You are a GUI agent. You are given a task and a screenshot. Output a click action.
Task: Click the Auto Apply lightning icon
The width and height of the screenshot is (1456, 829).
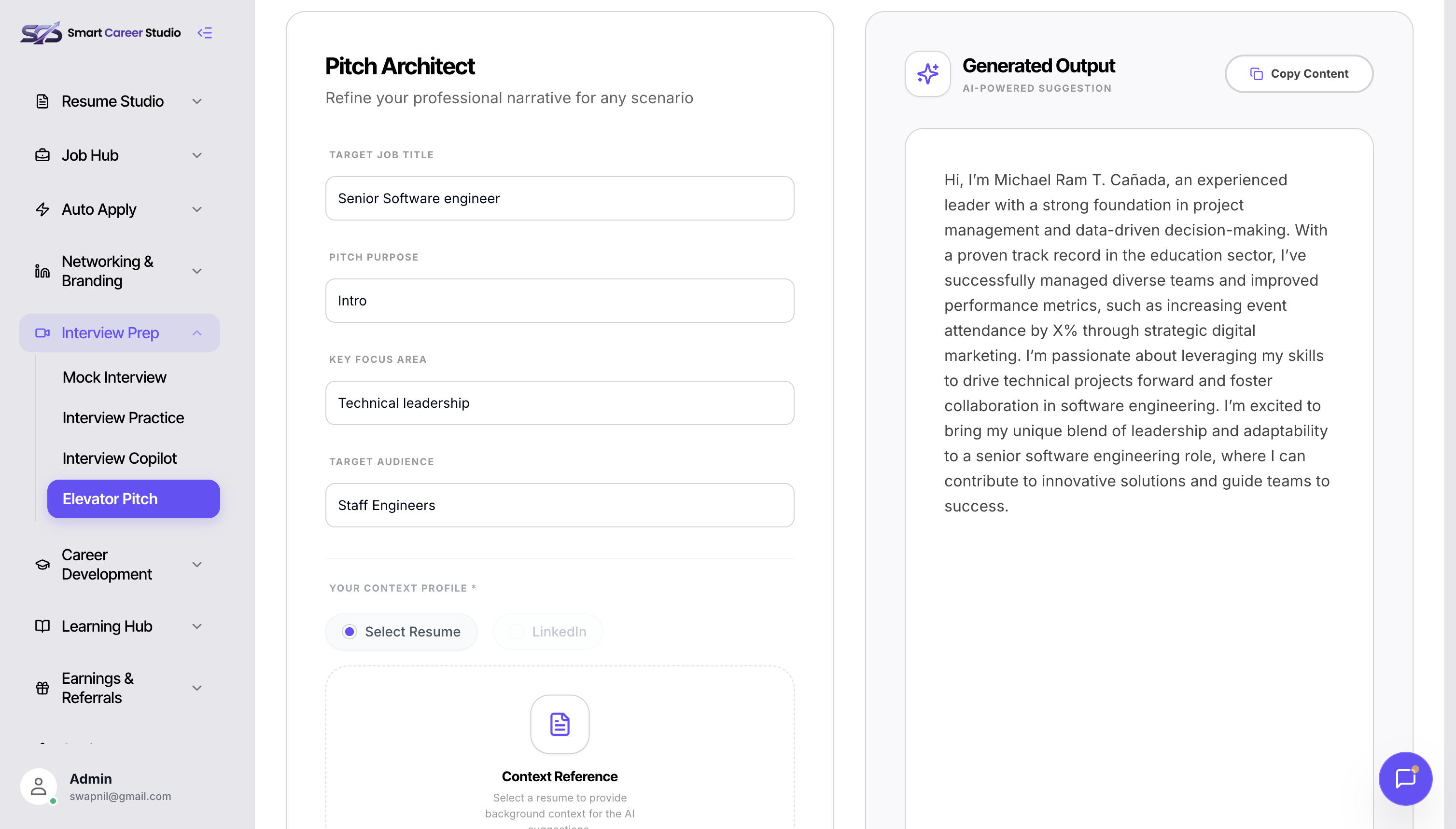pos(42,209)
